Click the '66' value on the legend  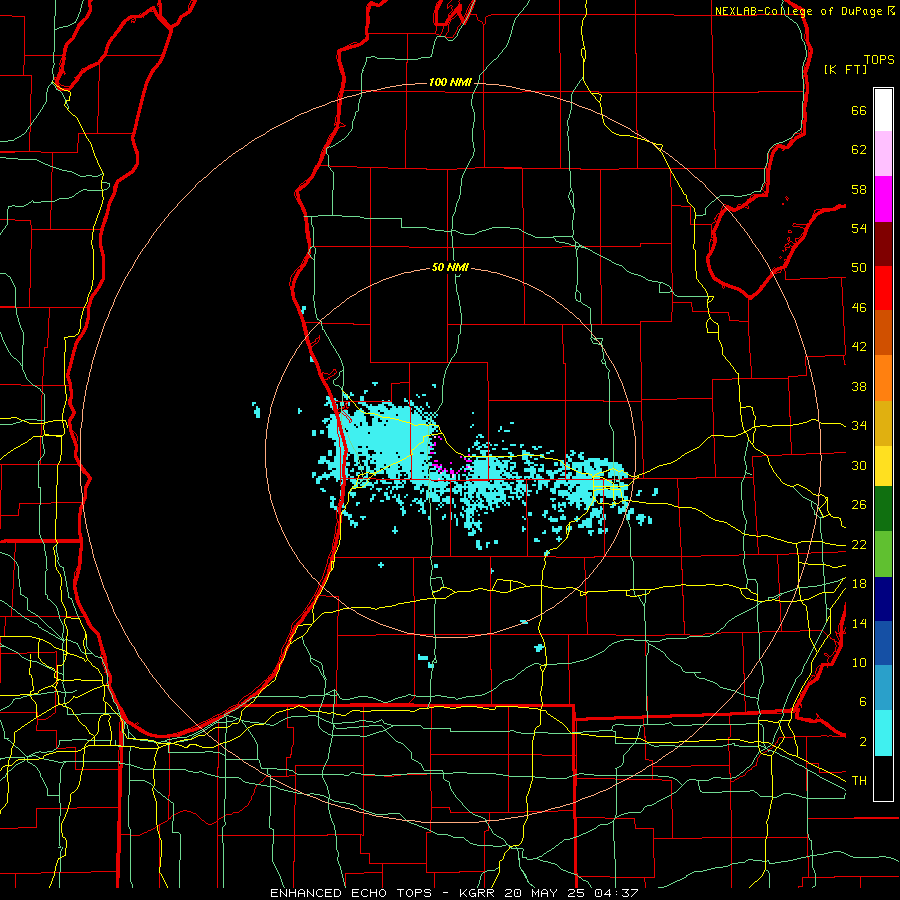coord(859,111)
